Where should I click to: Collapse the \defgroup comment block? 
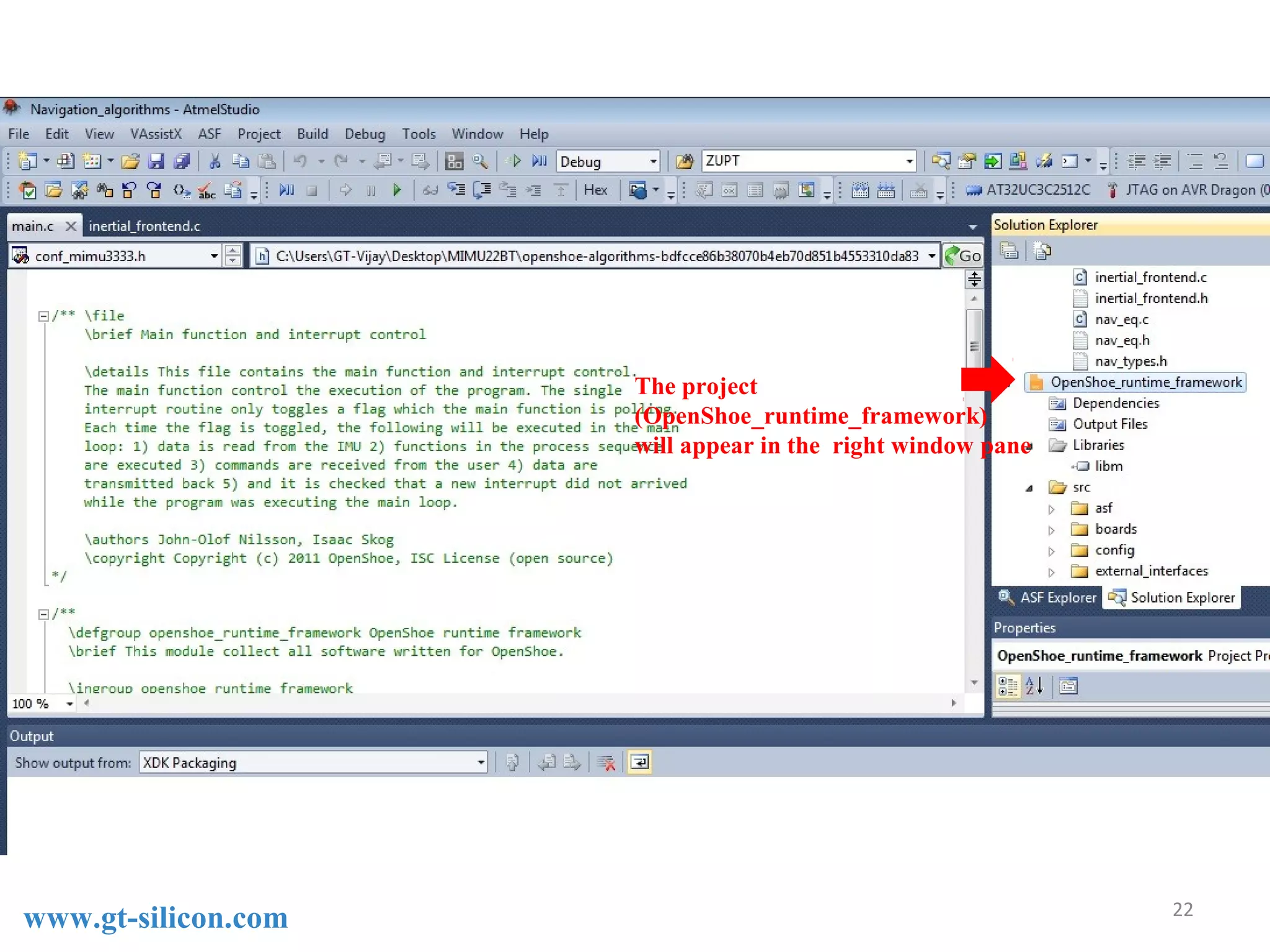[x=43, y=614]
